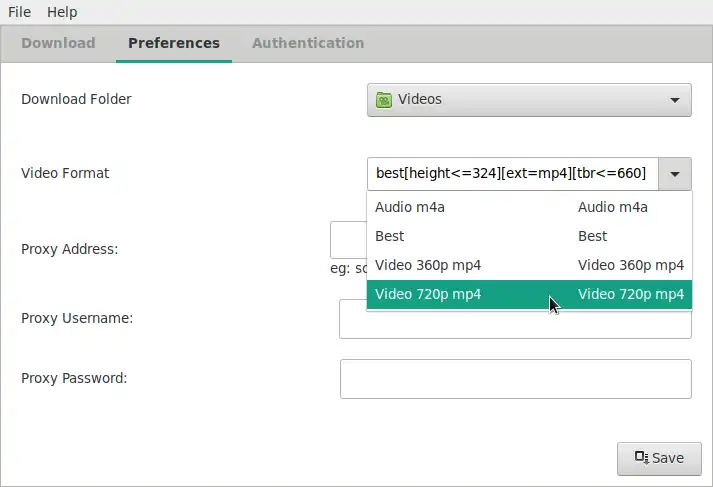713x487 pixels.
Task: Open the Download Folder dropdown
Action: pyautogui.click(x=529, y=100)
